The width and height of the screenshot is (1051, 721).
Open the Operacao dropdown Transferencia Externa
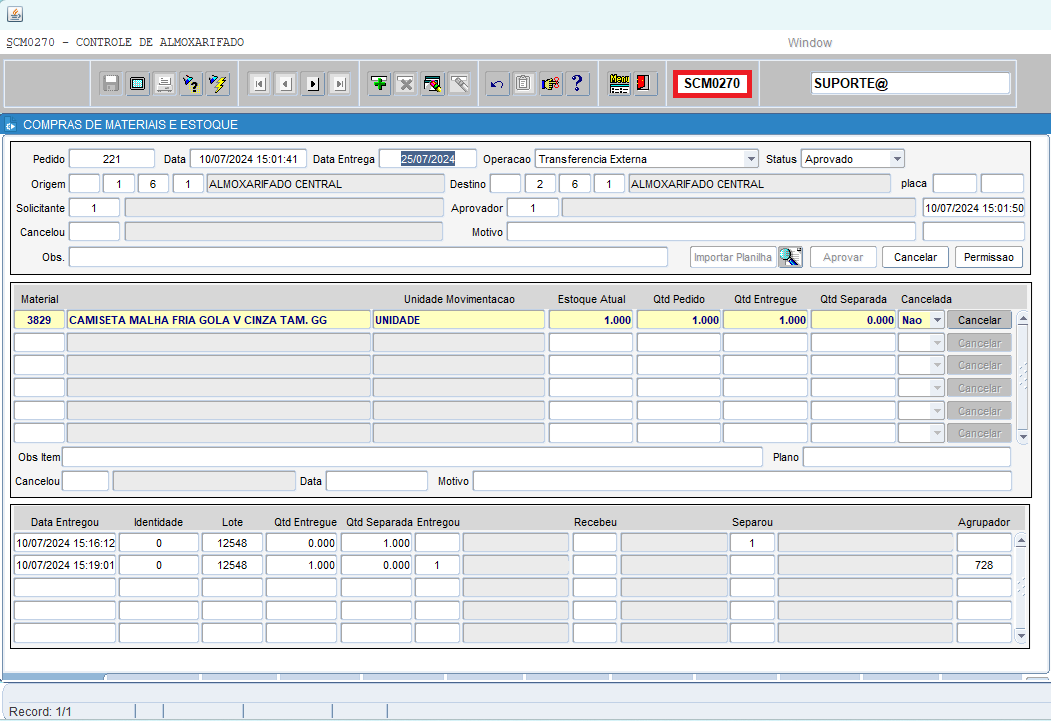coord(751,159)
